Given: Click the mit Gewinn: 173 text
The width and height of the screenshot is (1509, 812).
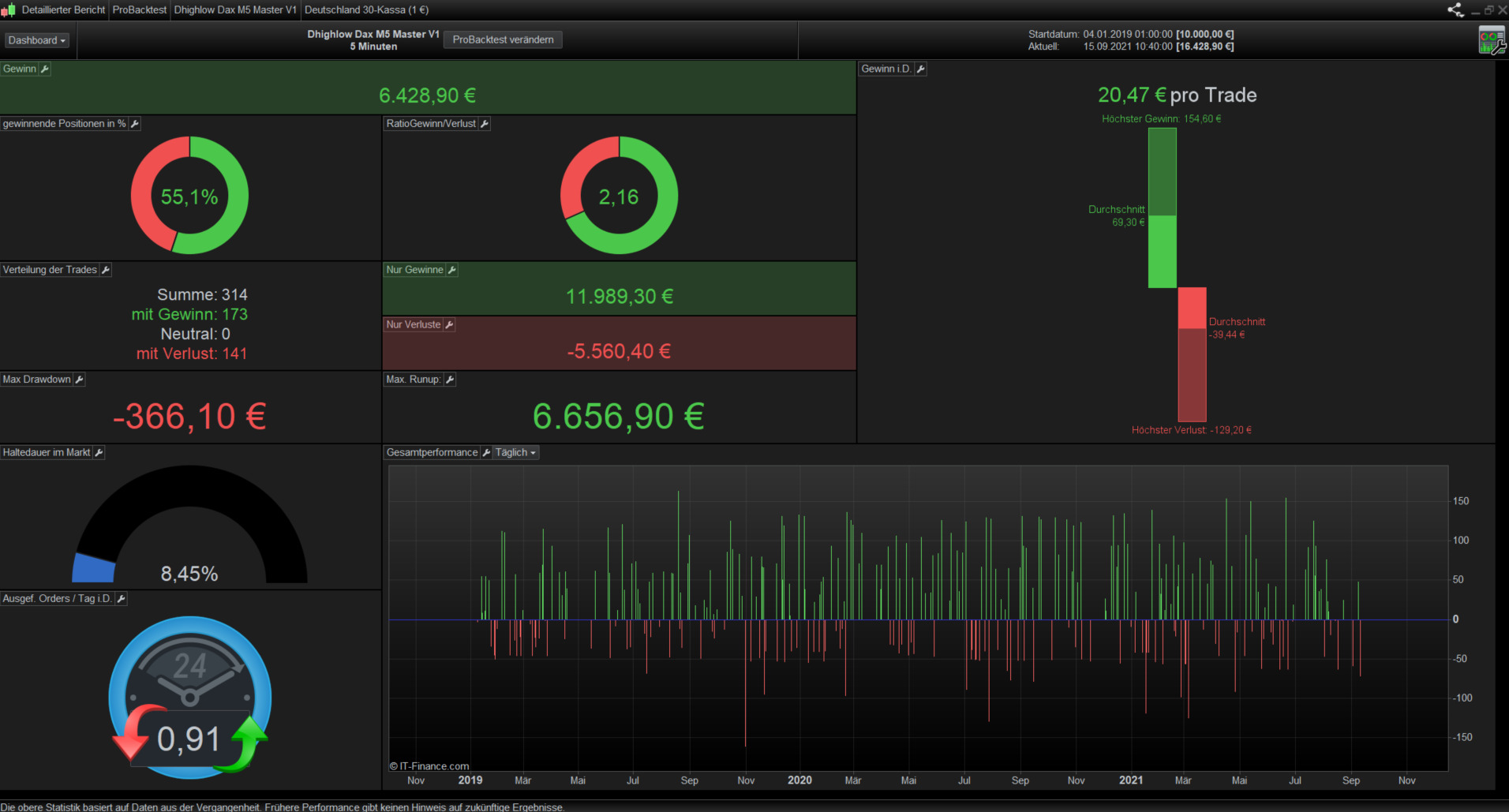Looking at the screenshot, I should coord(189,315).
